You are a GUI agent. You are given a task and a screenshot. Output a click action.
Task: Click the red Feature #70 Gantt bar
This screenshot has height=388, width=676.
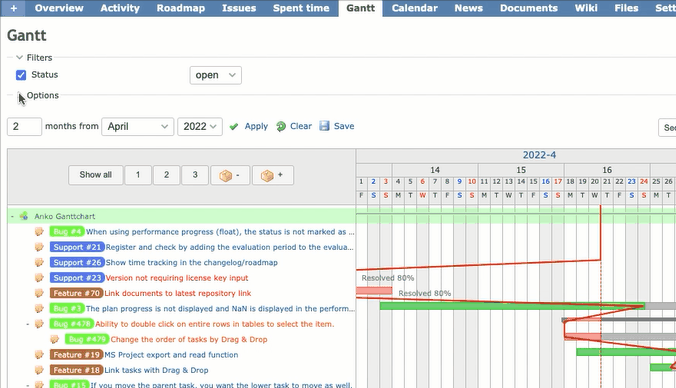coord(374,291)
